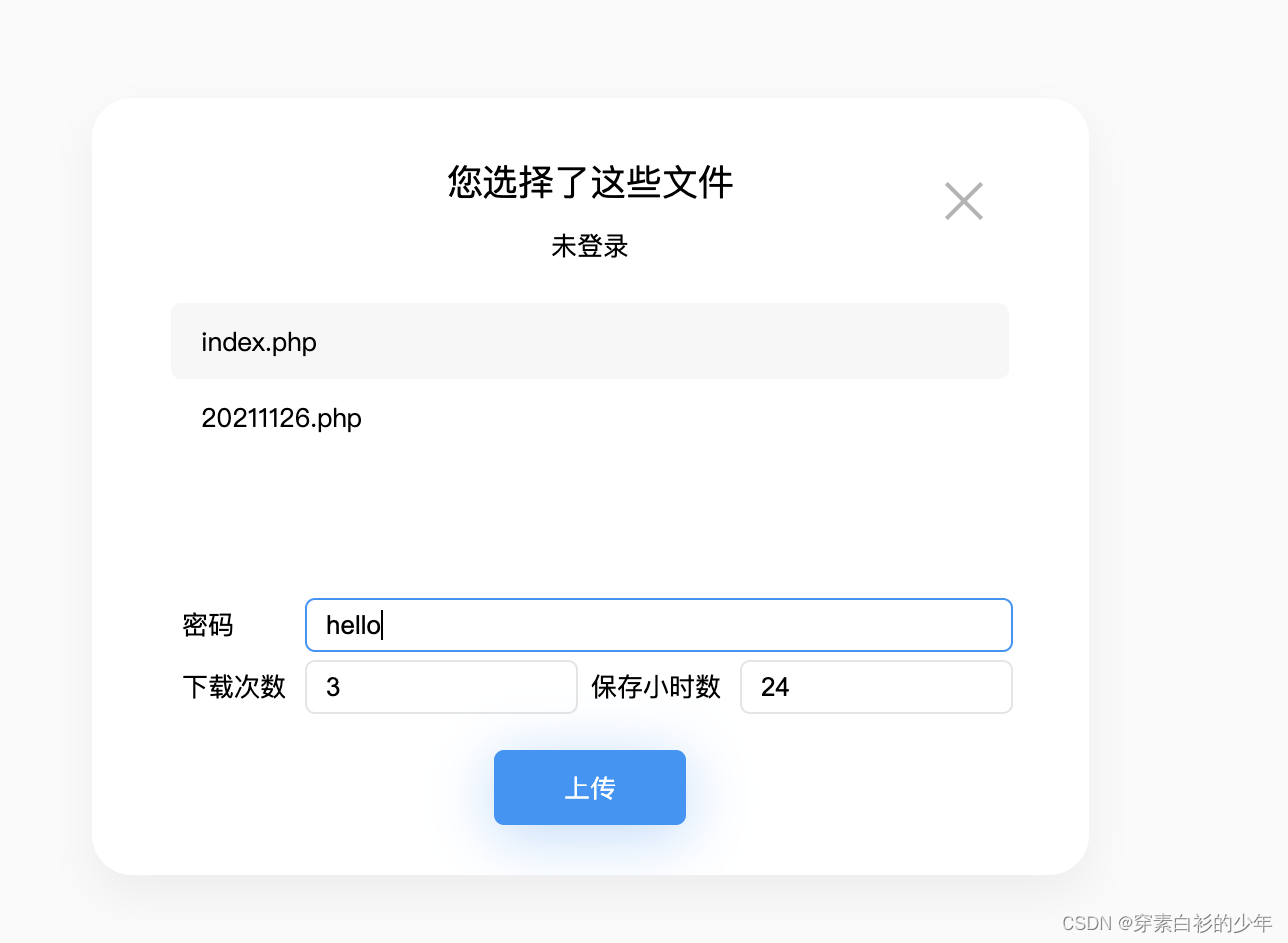This screenshot has width=1288, height=943.
Task: Select the index.php file row
Action: pyautogui.click(x=590, y=341)
